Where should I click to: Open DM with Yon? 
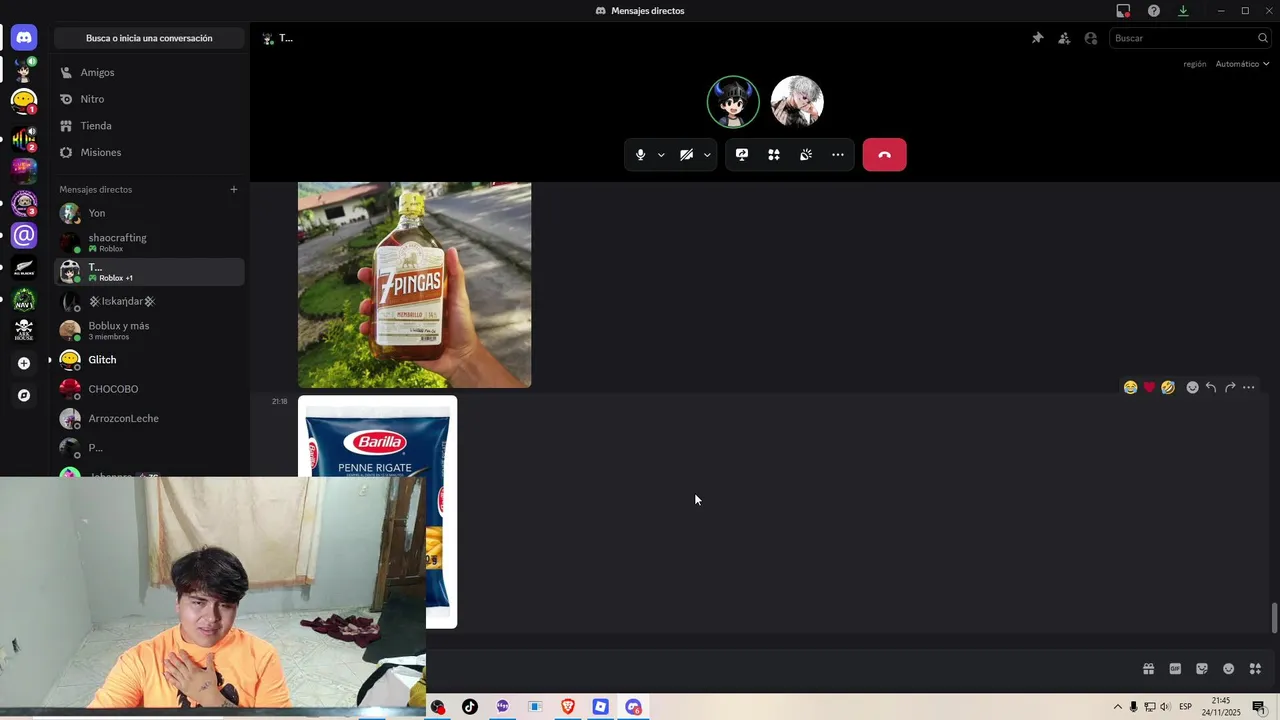coord(149,213)
